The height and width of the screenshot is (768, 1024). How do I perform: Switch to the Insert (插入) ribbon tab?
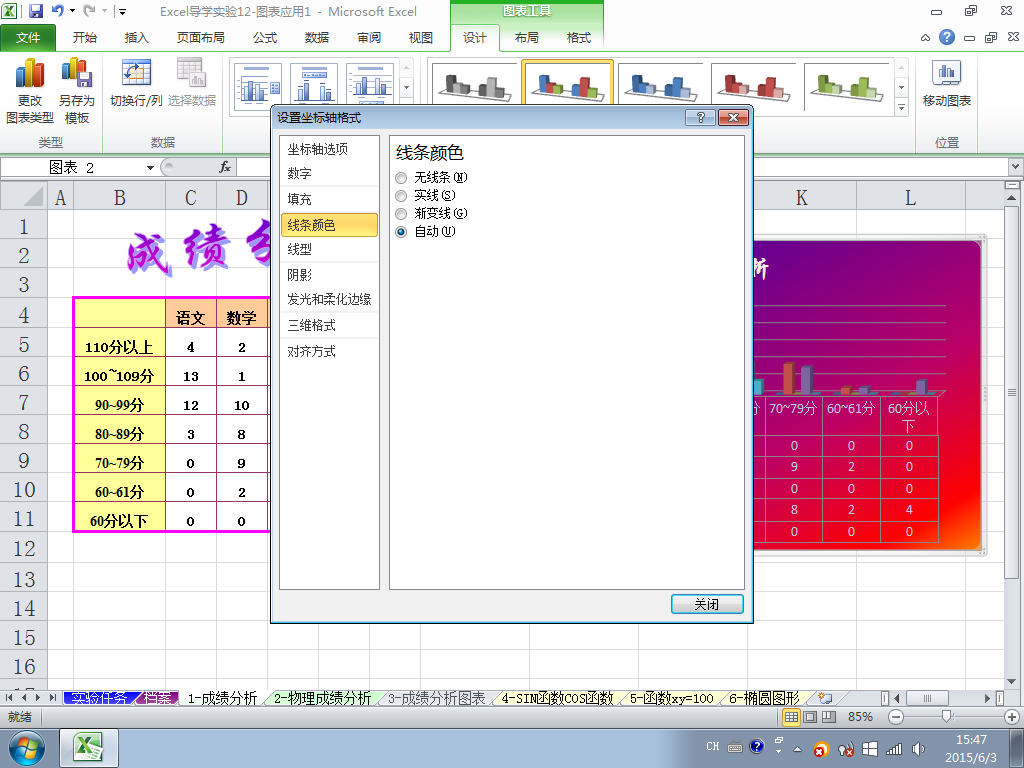pyautogui.click(x=136, y=38)
